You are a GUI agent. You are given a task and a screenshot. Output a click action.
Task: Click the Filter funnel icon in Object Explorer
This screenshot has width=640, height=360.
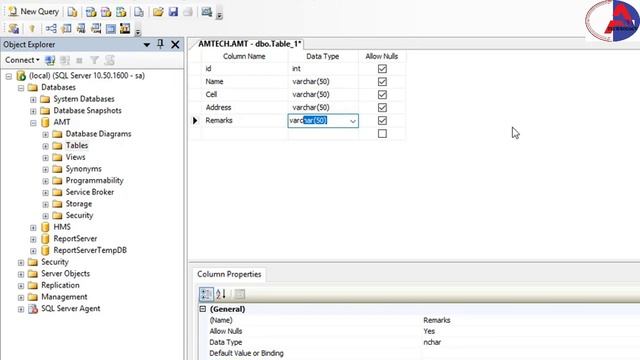click(x=95, y=60)
